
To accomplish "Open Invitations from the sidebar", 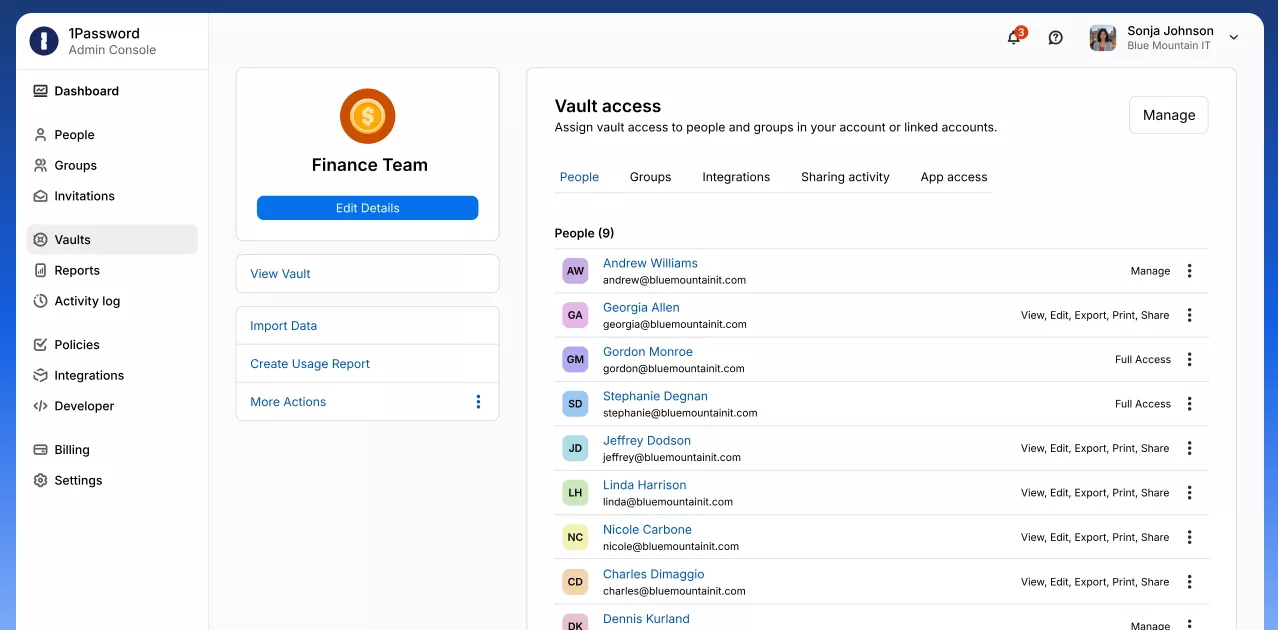I will 84,196.
